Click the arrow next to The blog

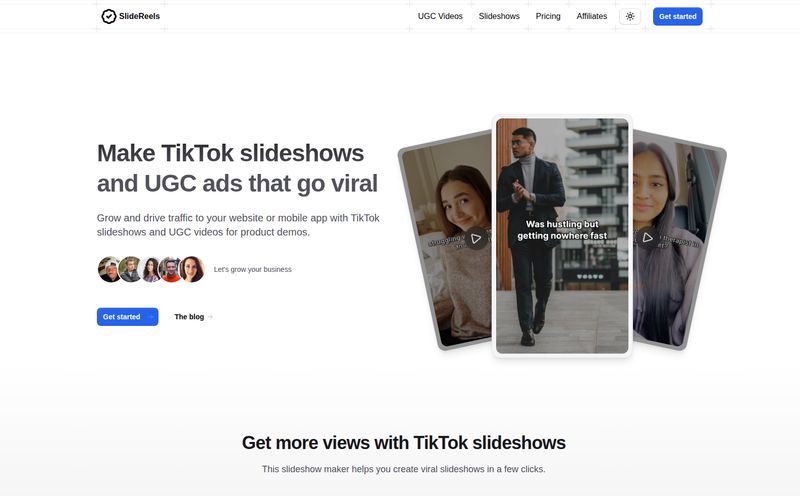point(210,317)
